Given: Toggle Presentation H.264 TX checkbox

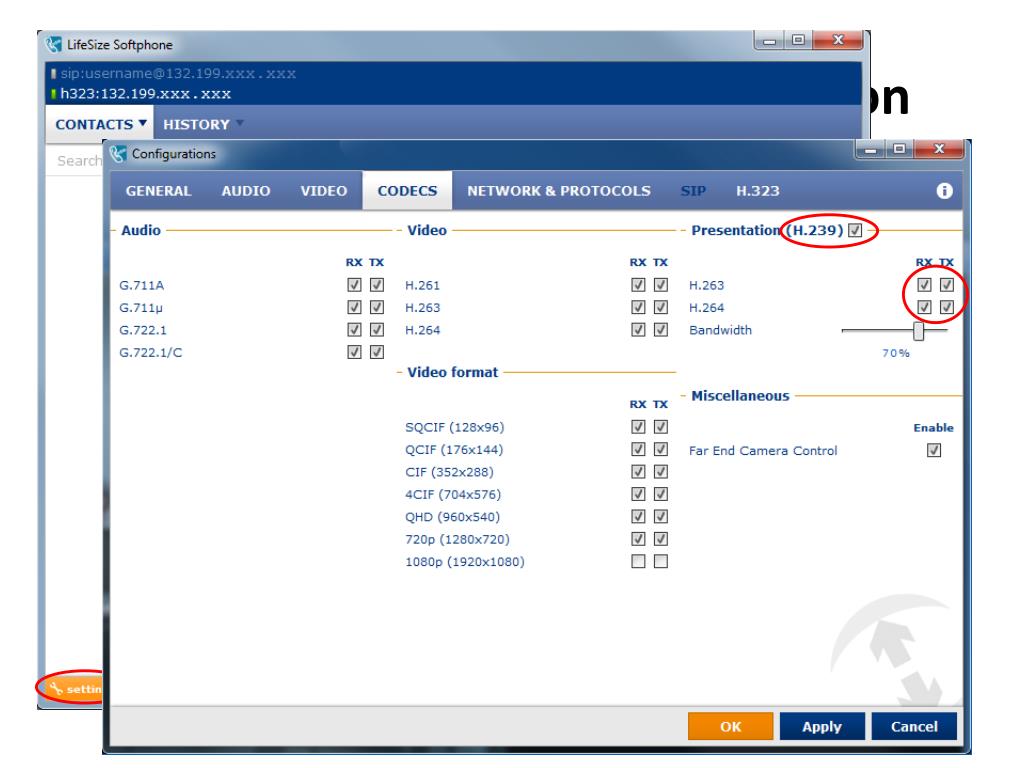Looking at the screenshot, I should [x=947, y=307].
